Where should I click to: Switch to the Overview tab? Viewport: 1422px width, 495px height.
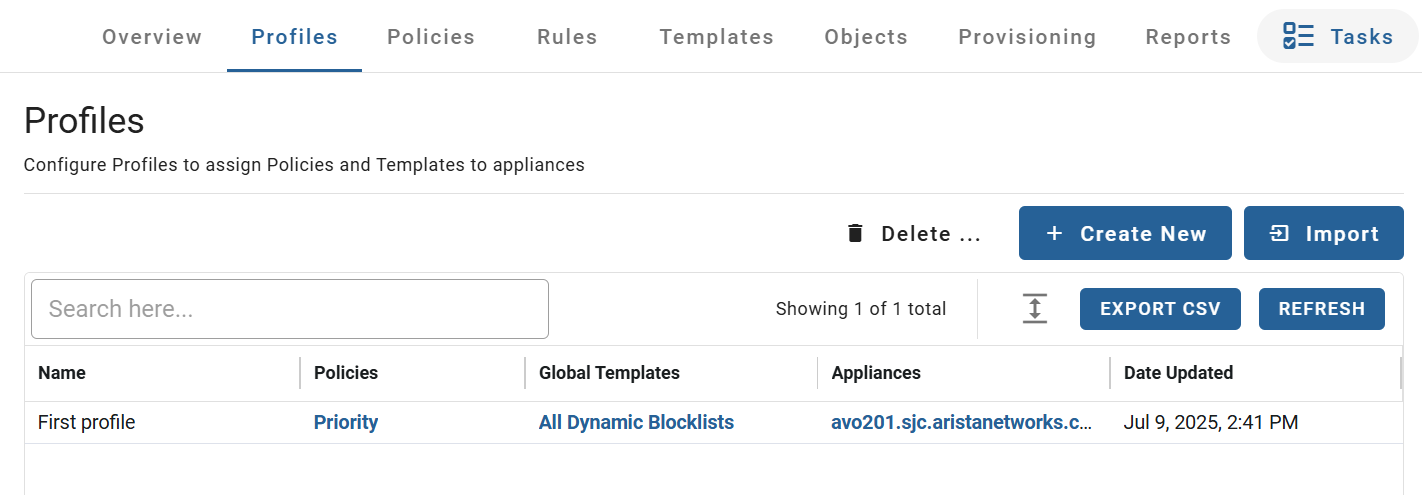tap(152, 37)
